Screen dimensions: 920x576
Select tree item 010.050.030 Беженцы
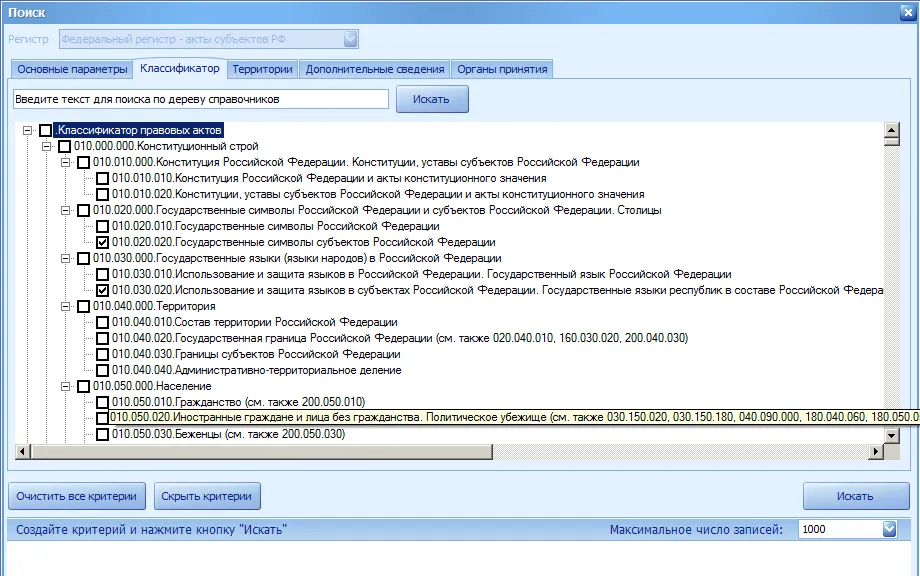coord(228,434)
